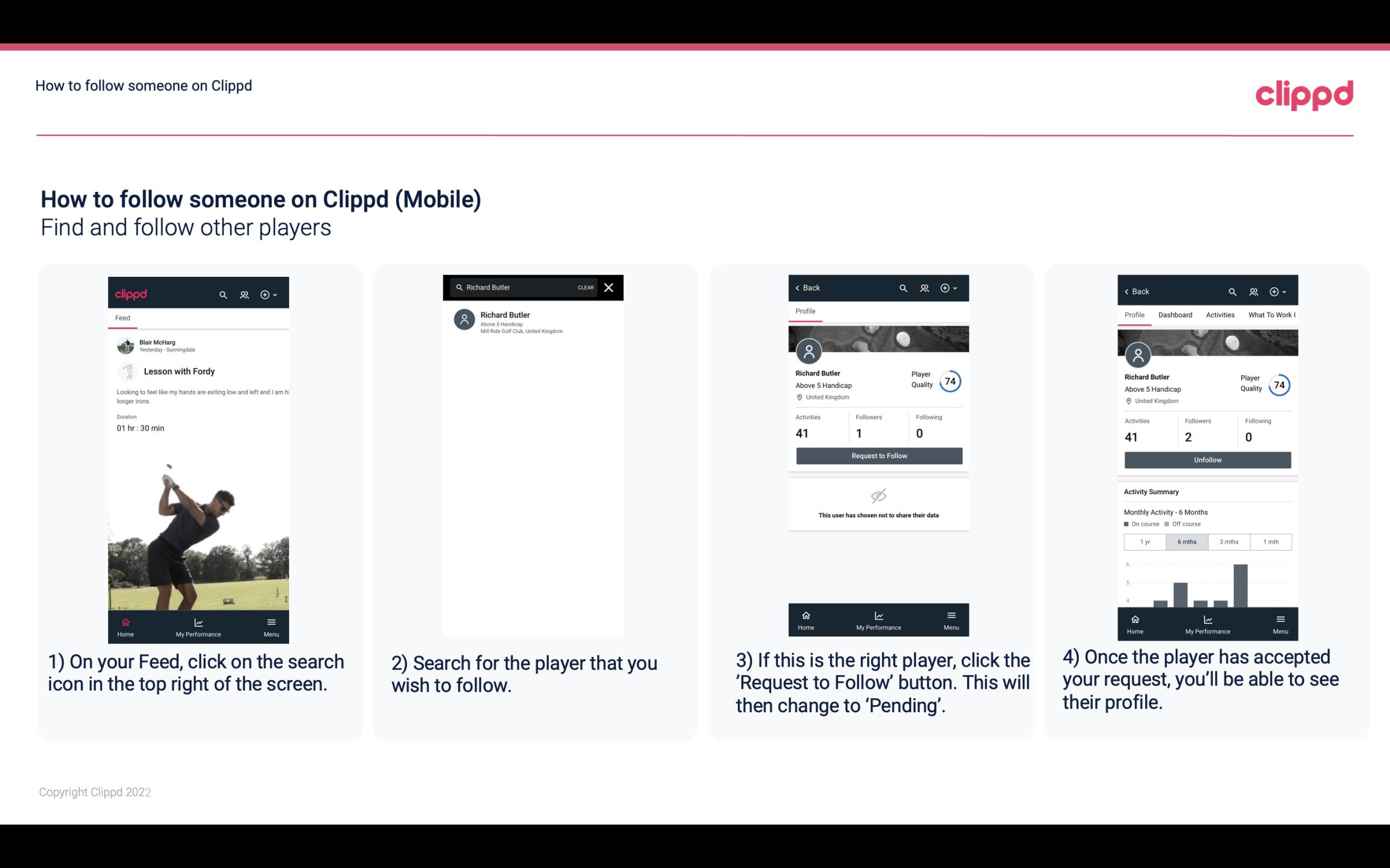Click the search icon on Feed screen
This screenshot has width=1390, height=868.
pos(222,294)
